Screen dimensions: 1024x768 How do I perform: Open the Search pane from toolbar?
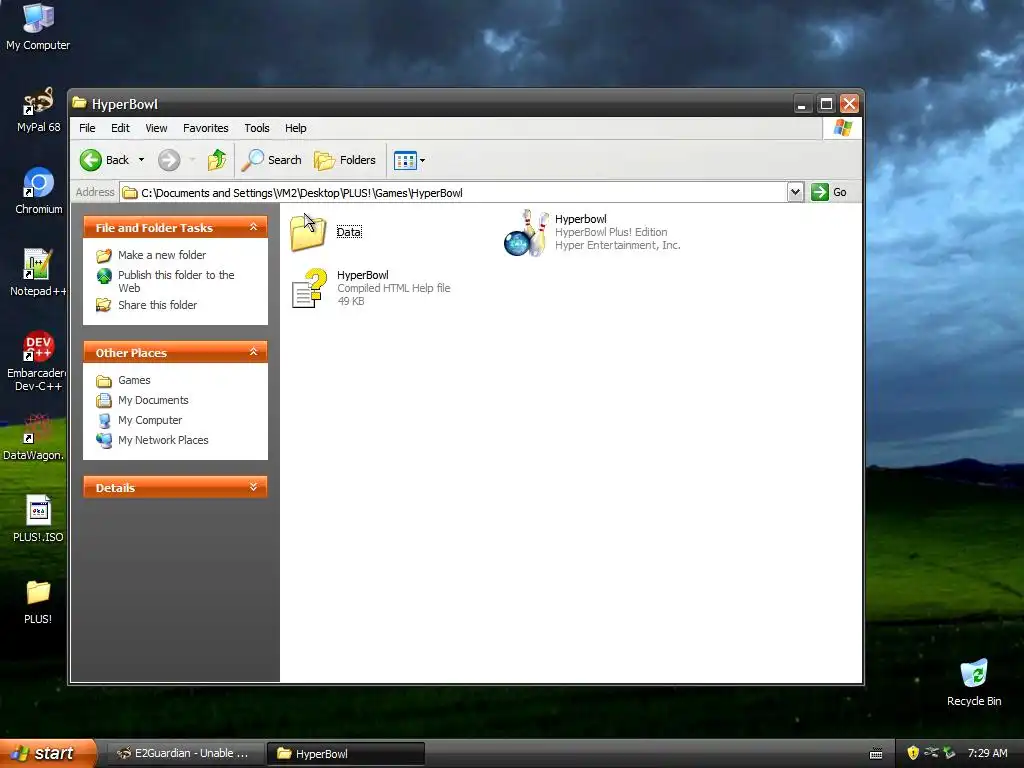pos(272,160)
